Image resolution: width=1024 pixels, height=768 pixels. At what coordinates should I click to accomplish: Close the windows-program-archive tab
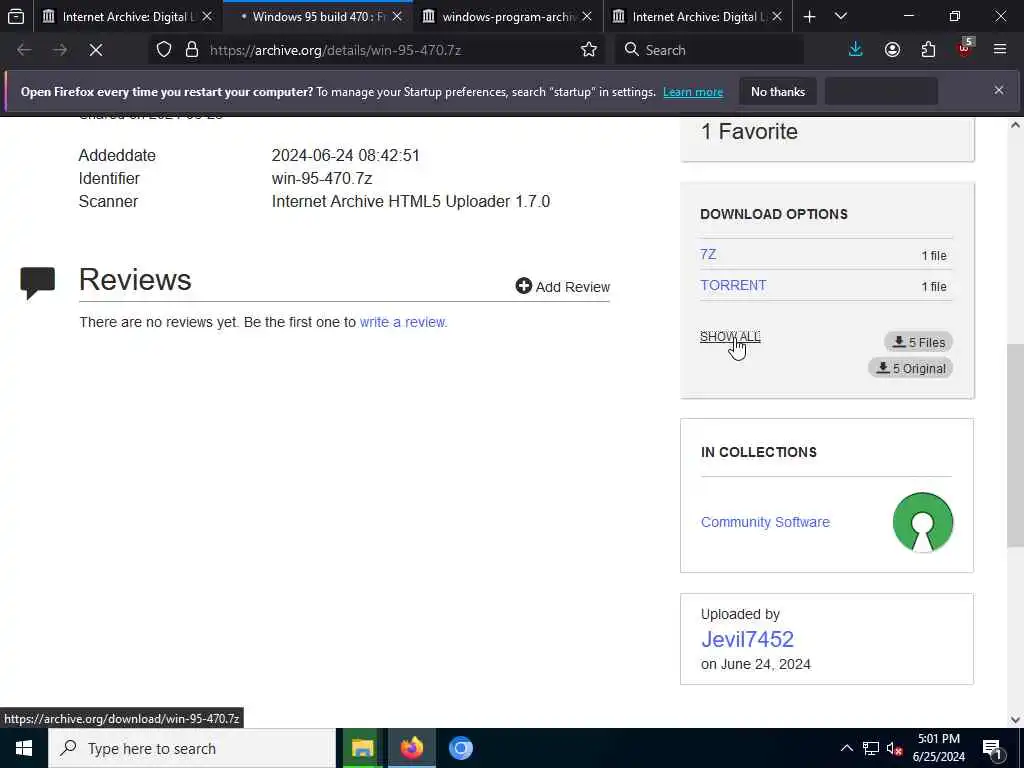[587, 16]
